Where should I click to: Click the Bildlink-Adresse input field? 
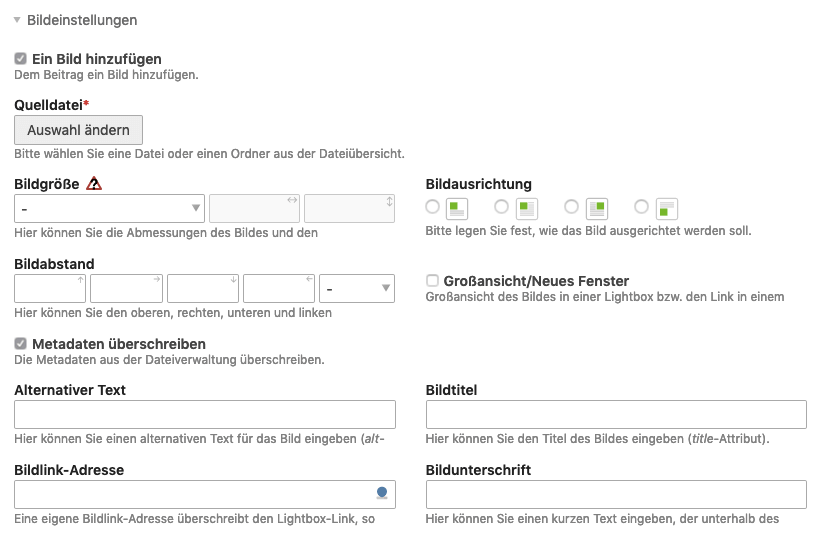204,494
